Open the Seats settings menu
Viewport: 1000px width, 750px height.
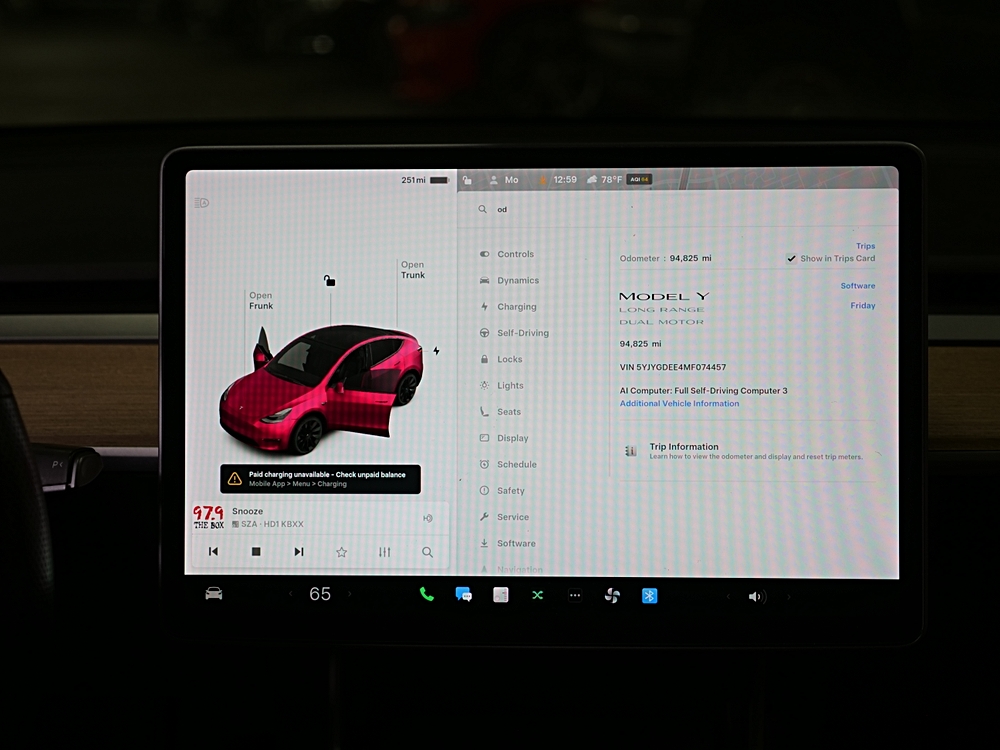501,412
